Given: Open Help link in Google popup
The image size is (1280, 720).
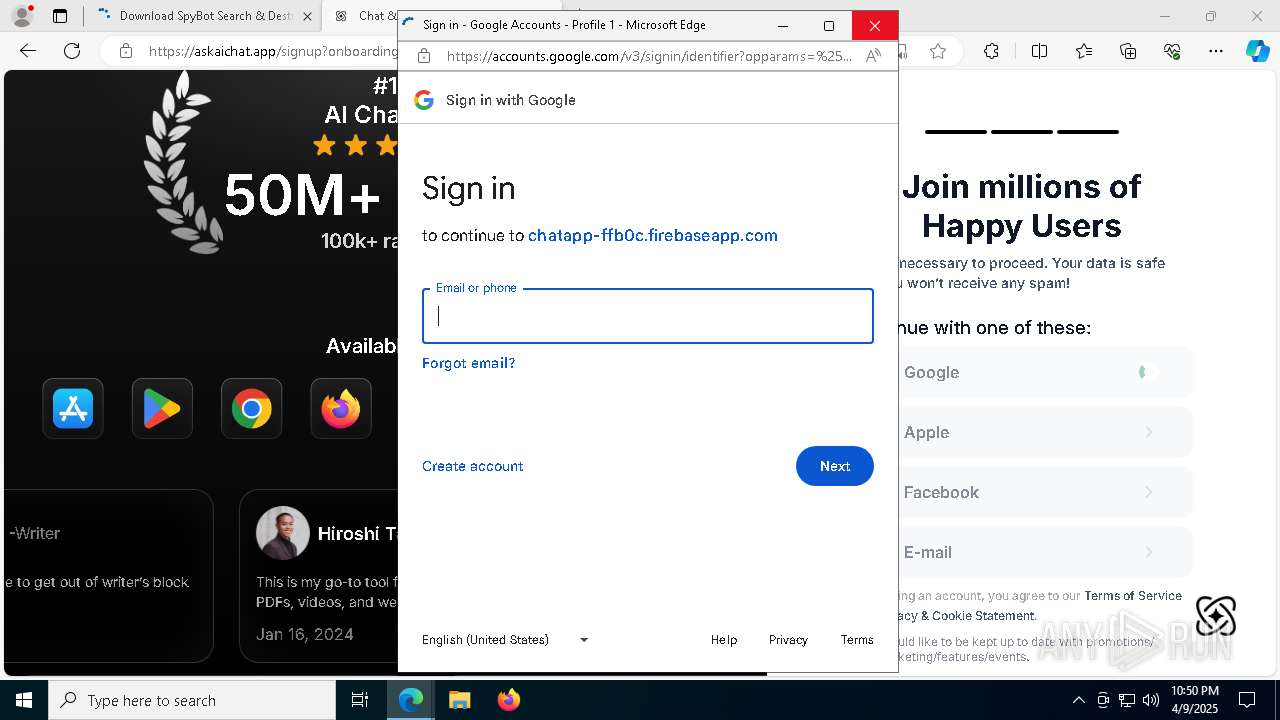Looking at the screenshot, I should [724, 640].
